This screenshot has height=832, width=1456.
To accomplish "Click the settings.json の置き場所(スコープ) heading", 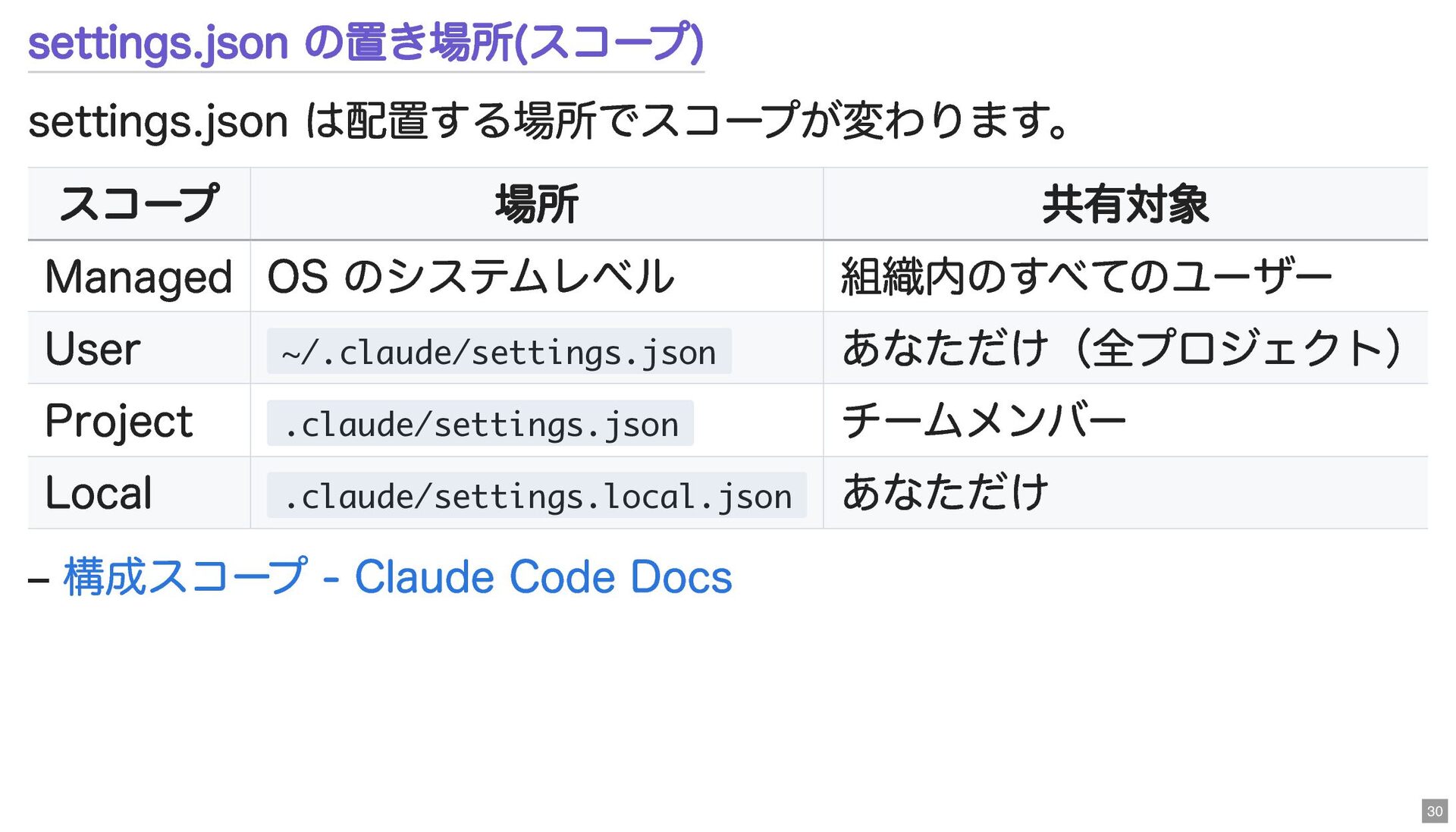I will [x=366, y=42].
